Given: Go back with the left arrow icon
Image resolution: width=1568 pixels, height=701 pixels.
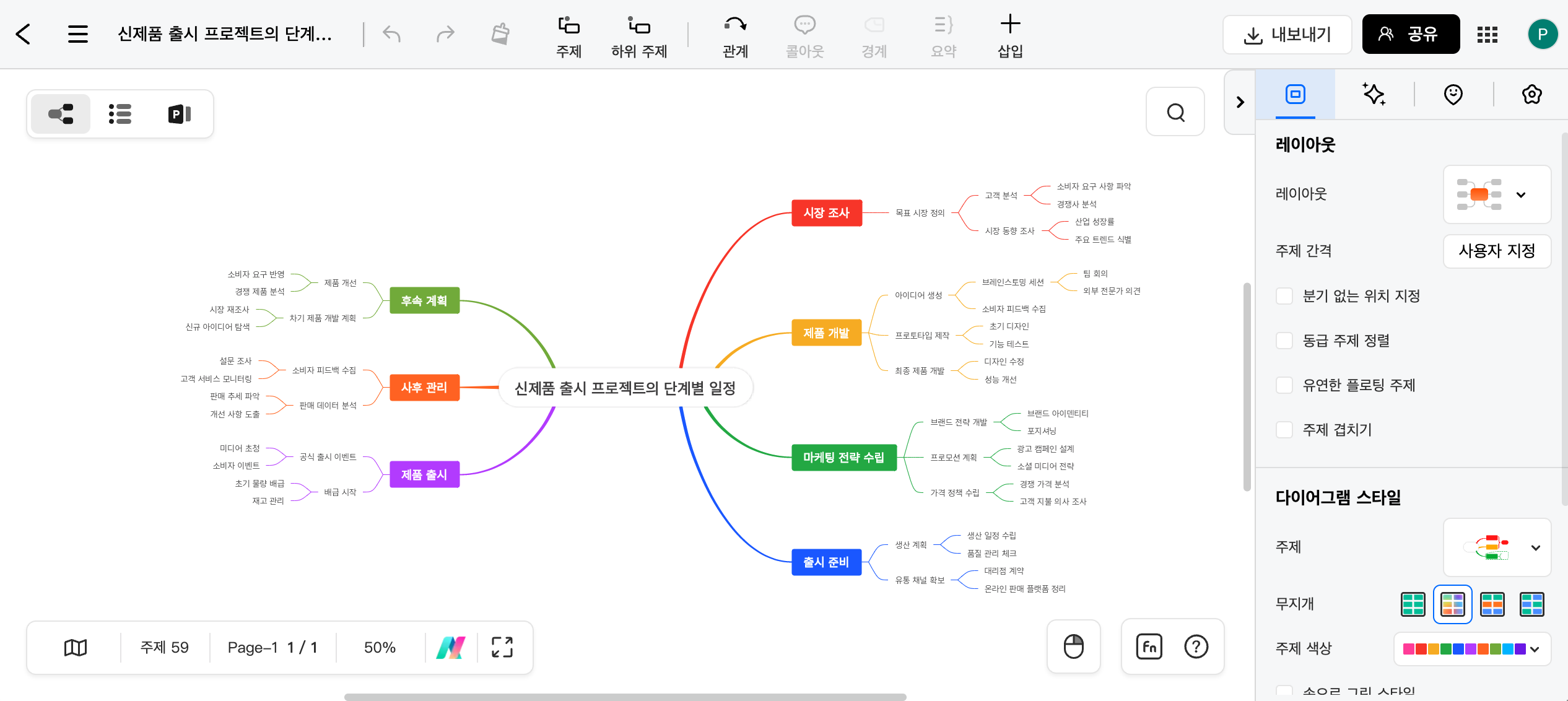Looking at the screenshot, I should click(23, 34).
